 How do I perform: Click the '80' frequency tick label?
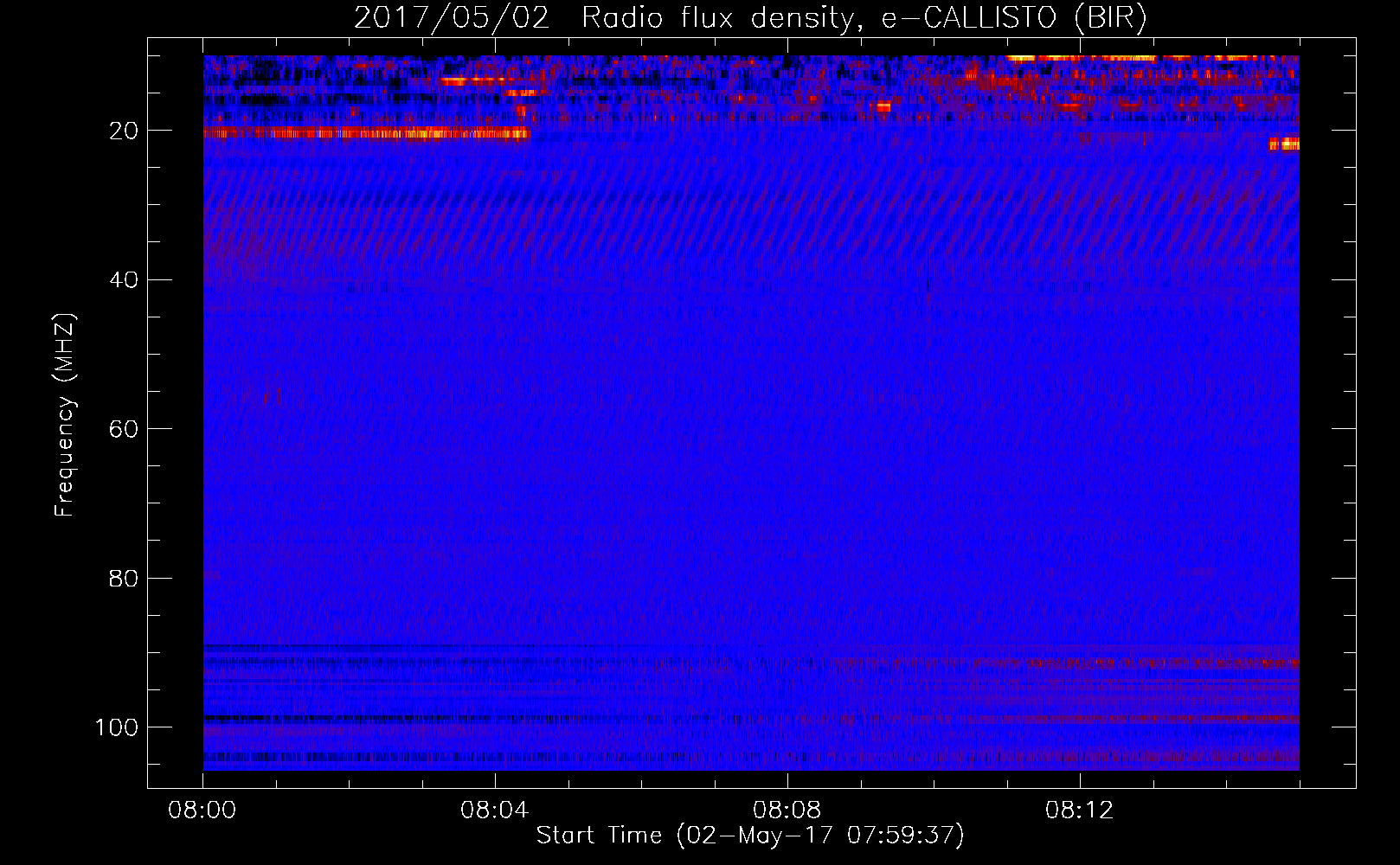124,578
